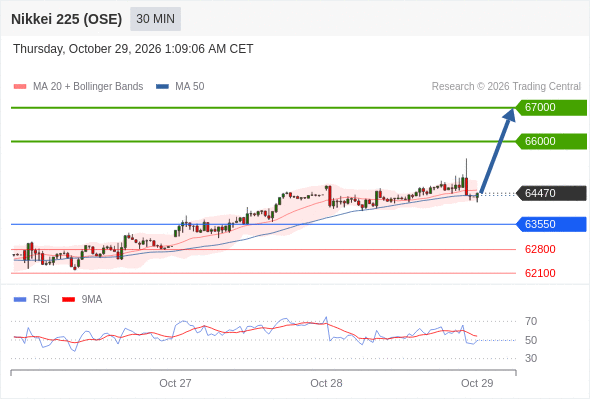Select the Nikkei 225 (OSE) title
590x400 pixels.
pos(67,19)
